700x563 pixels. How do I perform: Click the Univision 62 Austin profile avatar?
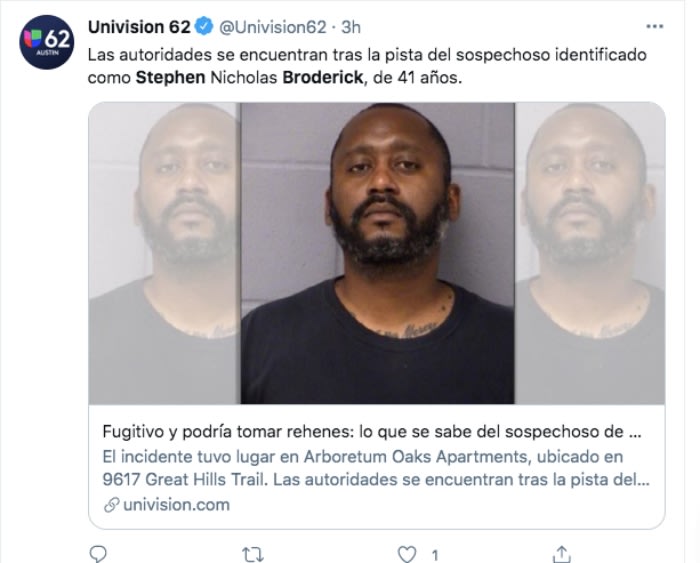46,42
